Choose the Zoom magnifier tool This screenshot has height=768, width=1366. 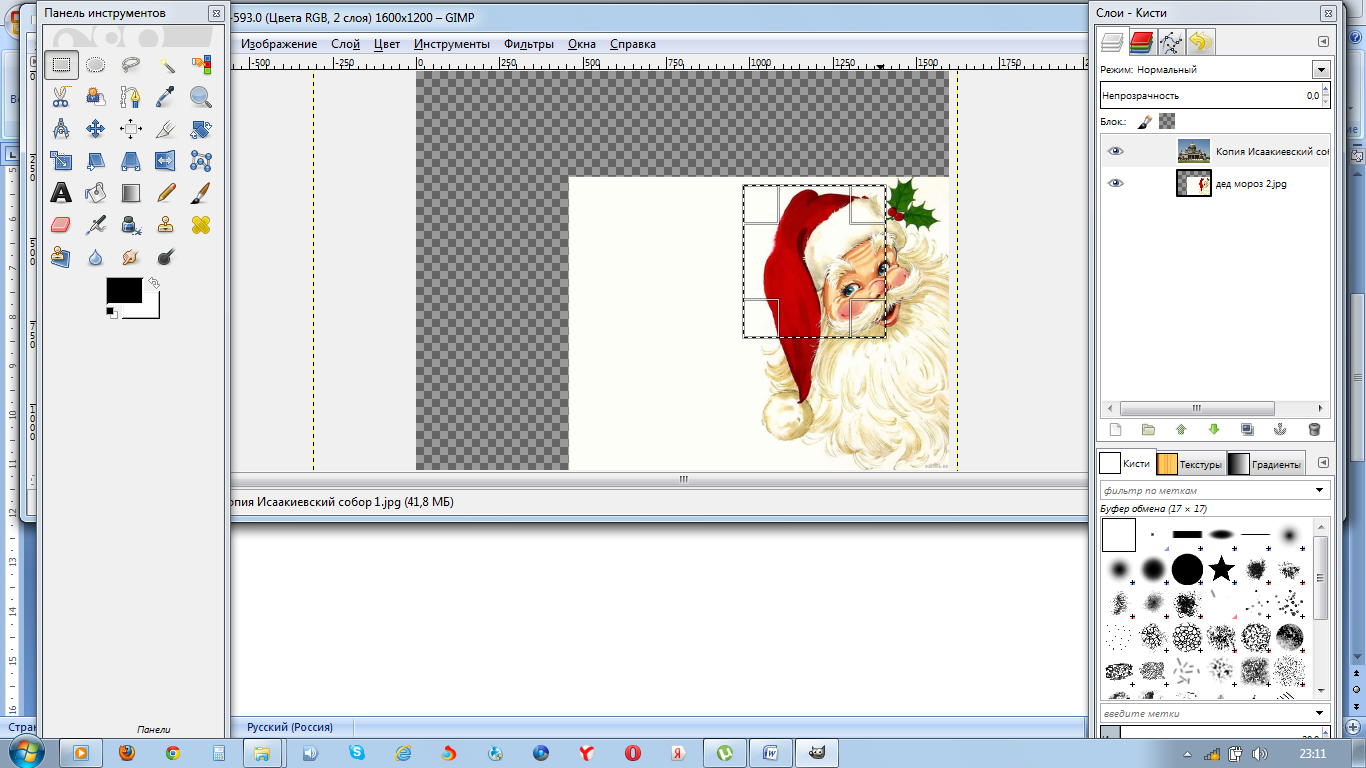point(201,97)
